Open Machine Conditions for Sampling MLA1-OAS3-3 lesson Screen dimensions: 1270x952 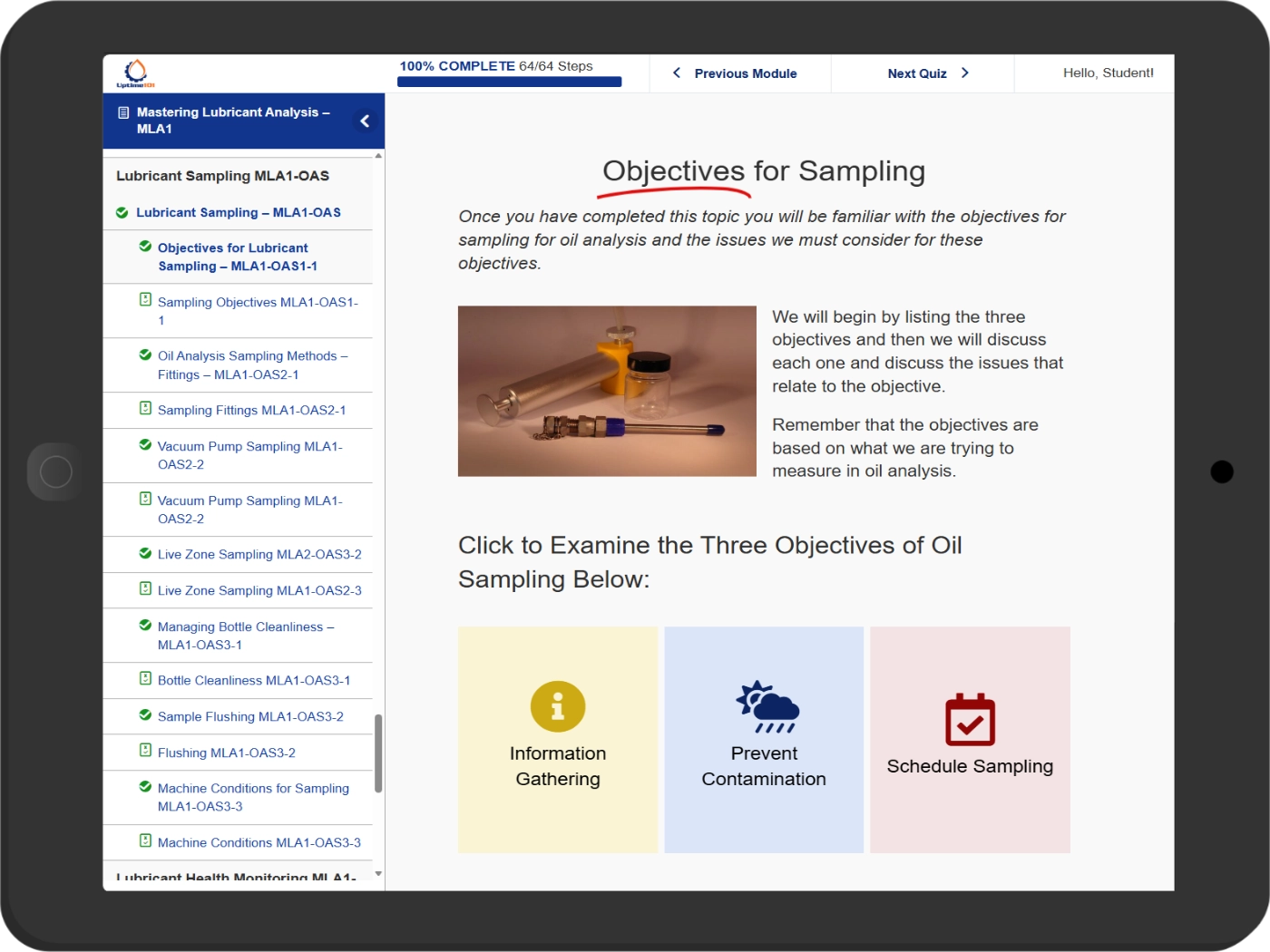click(x=252, y=797)
